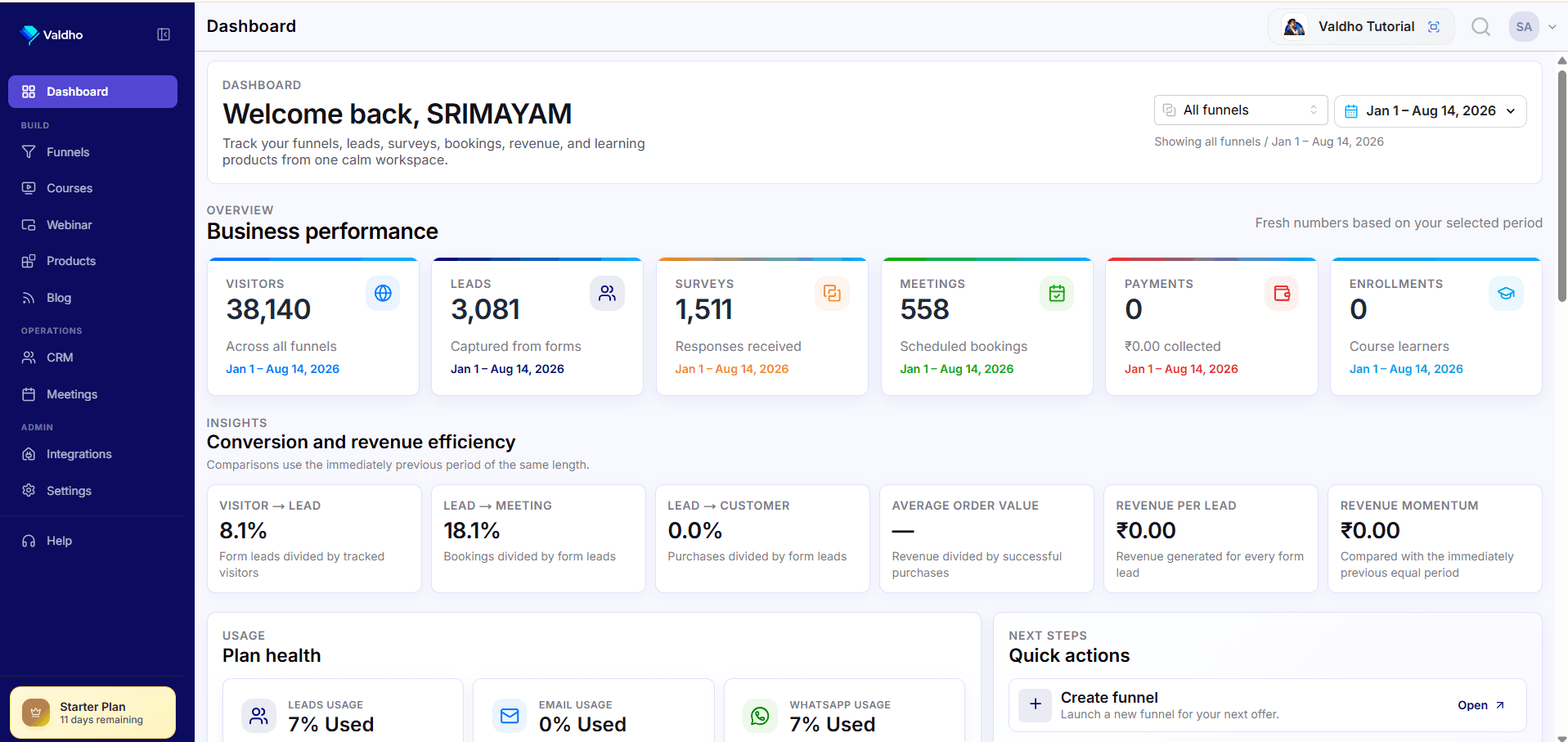Click the 'Business performance' heading
The image size is (1568, 742).
[x=322, y=232]
